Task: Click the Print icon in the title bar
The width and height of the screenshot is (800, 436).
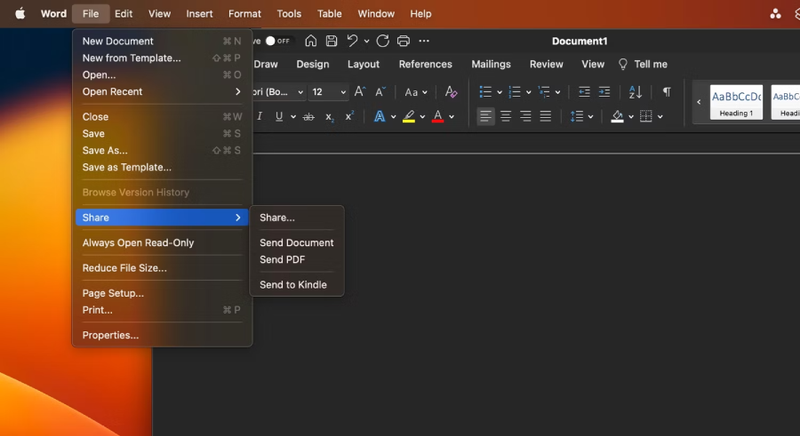Action: pos(403,41)
